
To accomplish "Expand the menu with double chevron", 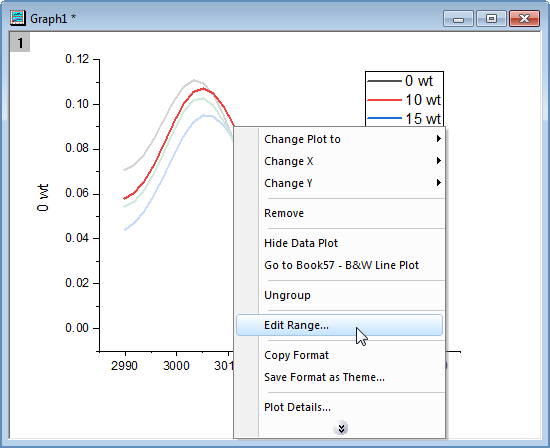I will [341, 428].
